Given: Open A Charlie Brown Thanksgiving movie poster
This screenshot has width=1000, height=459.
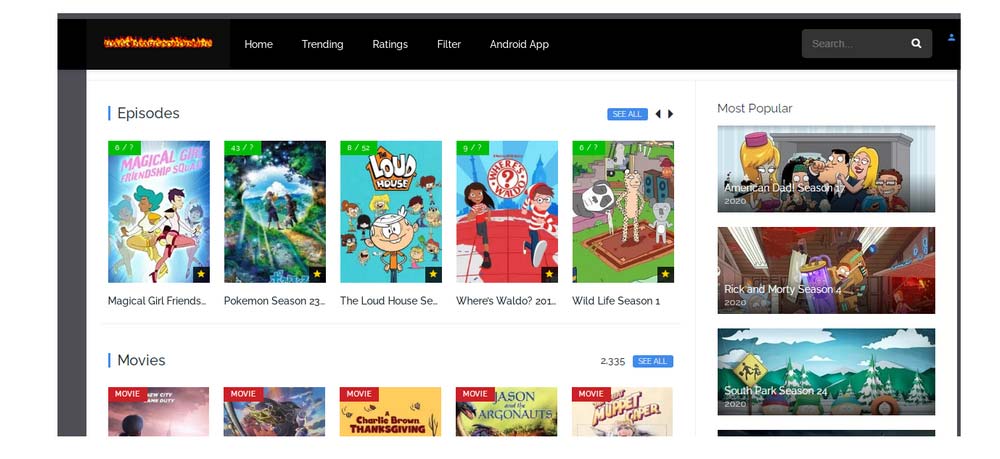Looking at the screenshot, I should click(390, 411).
